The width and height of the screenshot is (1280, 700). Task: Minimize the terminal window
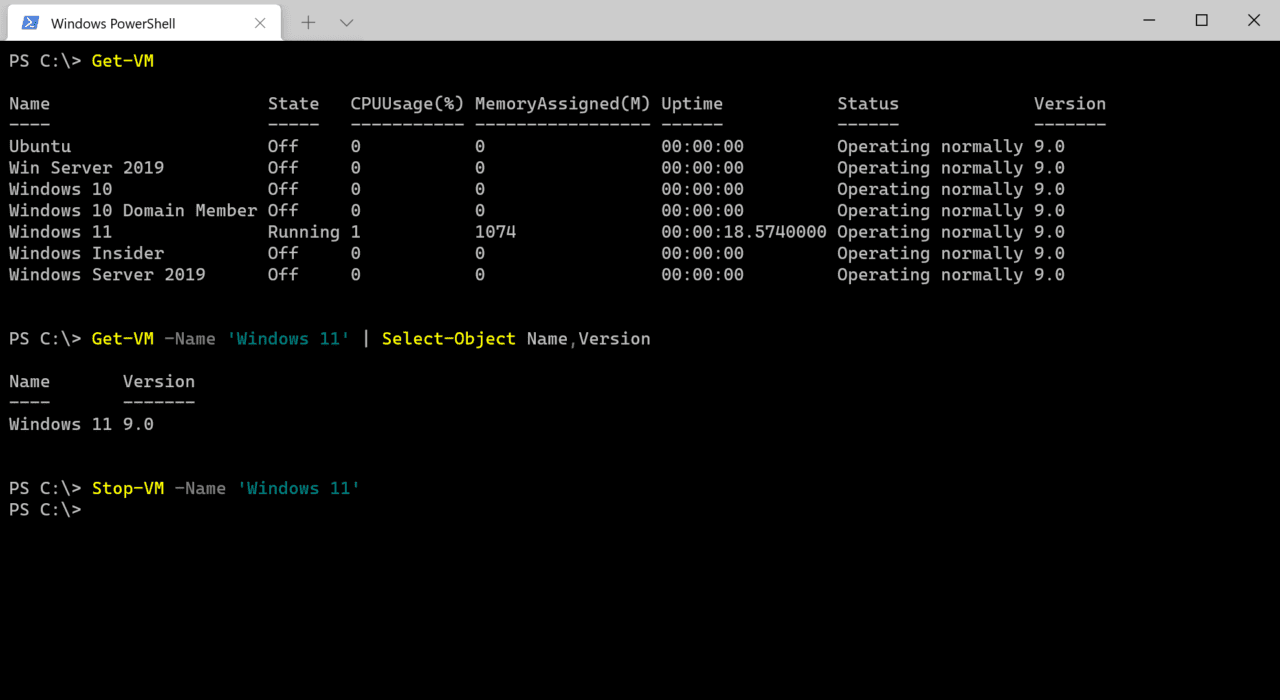(x=1149, y=20)
